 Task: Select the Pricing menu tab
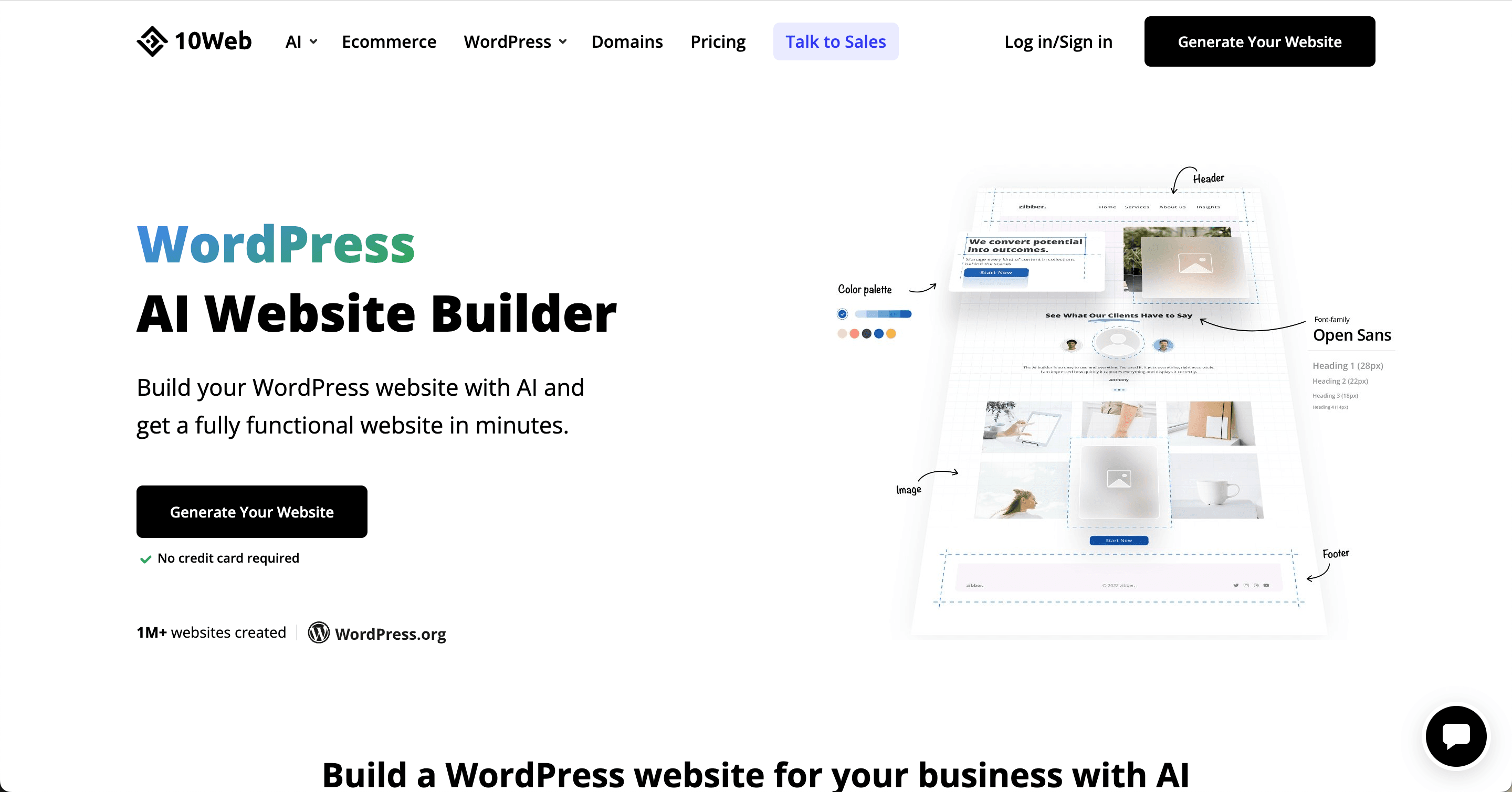[717, 41]
